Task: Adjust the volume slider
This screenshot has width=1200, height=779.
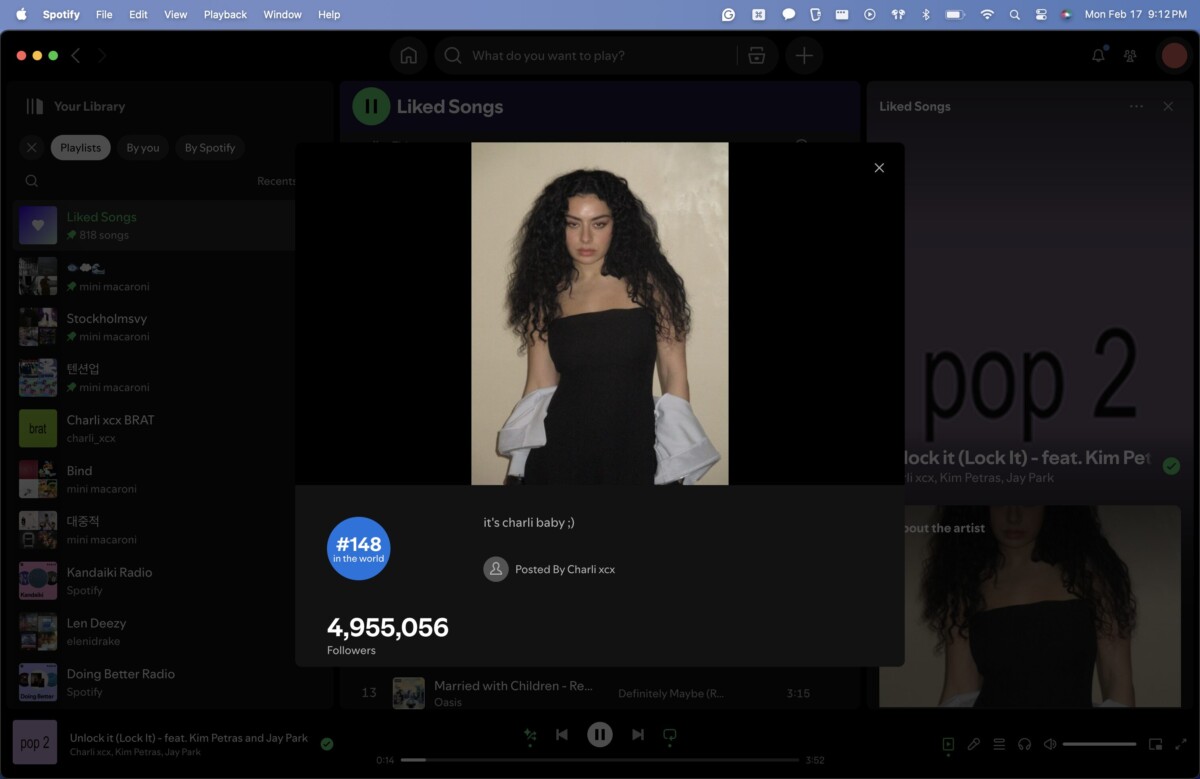Action: click(x=1099, y=744)
